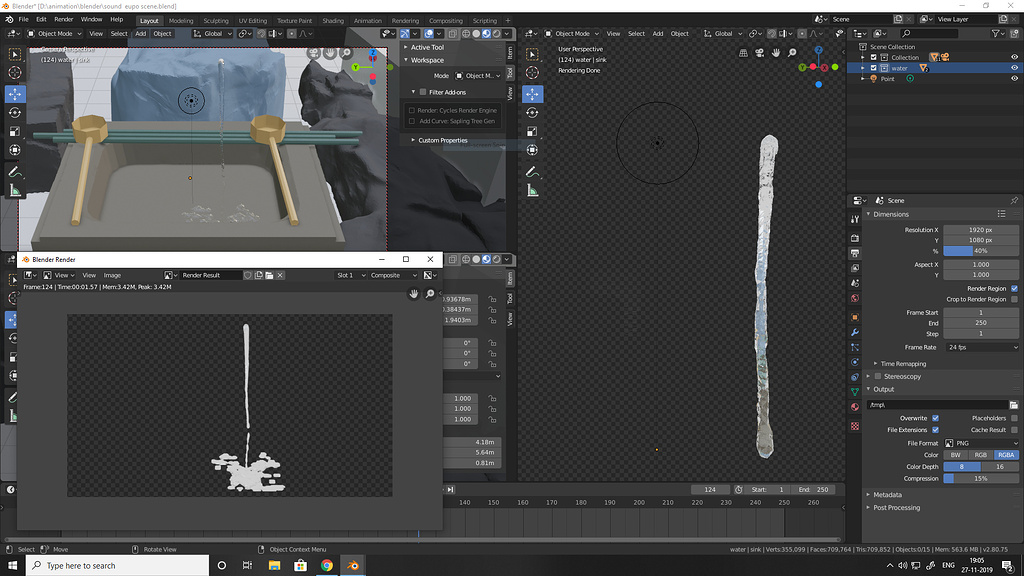Screen dimensions: 1024x576
Task: Open the Physics properties tab icon
Action: click(855, 362)
